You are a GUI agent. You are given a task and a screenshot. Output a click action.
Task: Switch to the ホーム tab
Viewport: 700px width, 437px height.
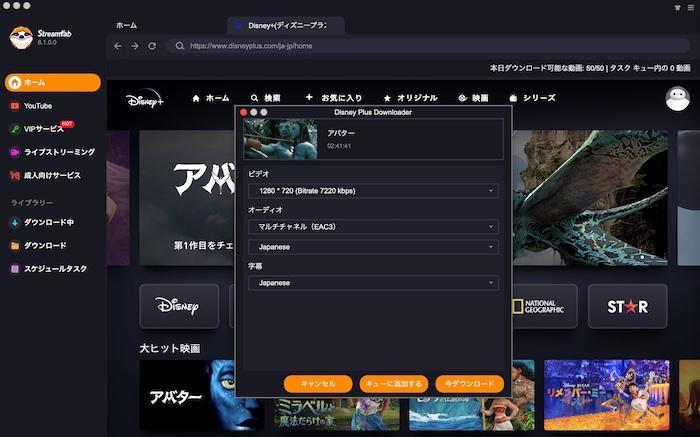point(126,25)
